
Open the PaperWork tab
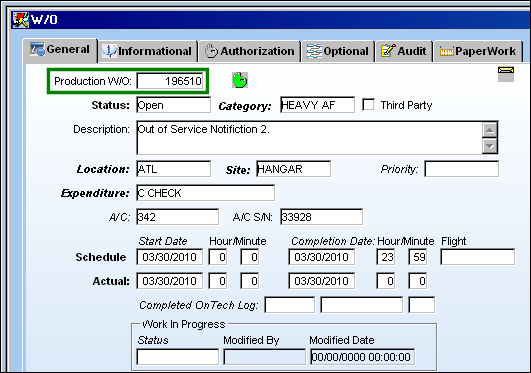pyautogui.click(x=478, y=51)
